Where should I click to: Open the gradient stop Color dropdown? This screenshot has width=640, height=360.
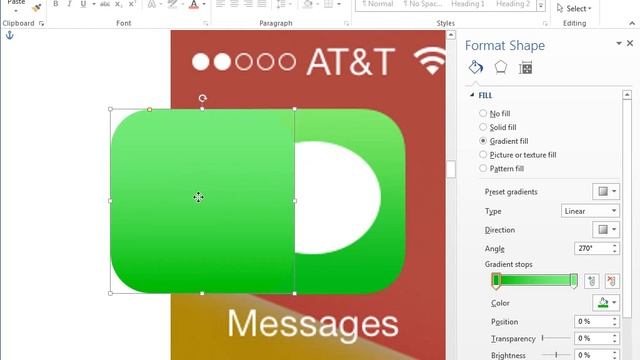pyautogui.click(x=606, y=303)
